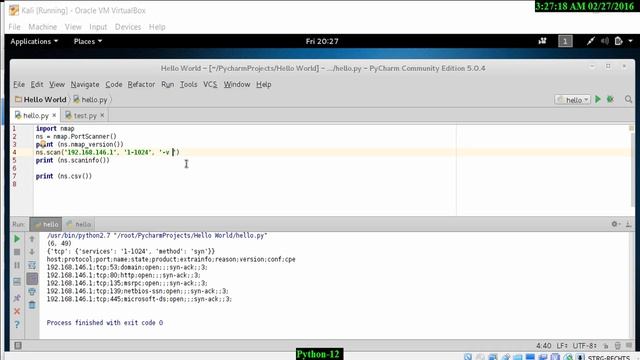
Task: Open the Edit menu in PyCharm
Action: 37,84
